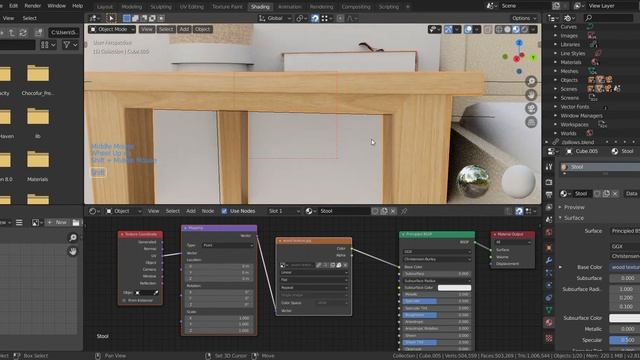640x360 pixels.
Task: Click new material copy icon in node header
Action: 384,211
